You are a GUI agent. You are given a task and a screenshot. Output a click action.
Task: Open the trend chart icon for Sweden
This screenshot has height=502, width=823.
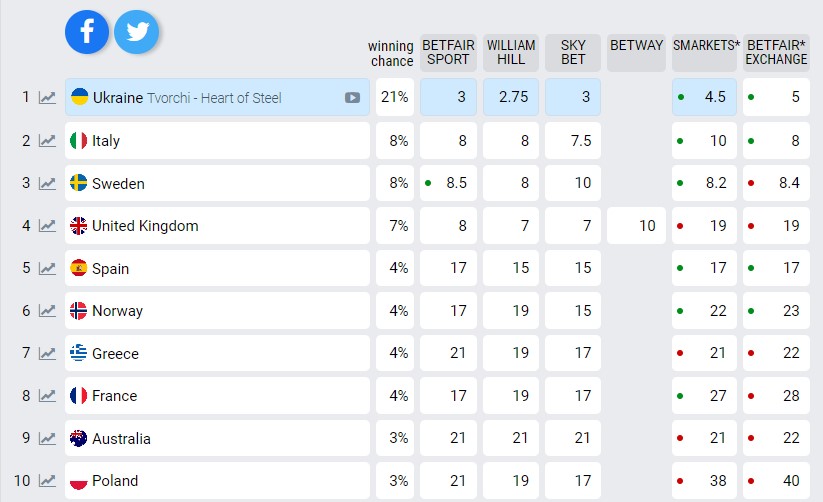[47, 183]
